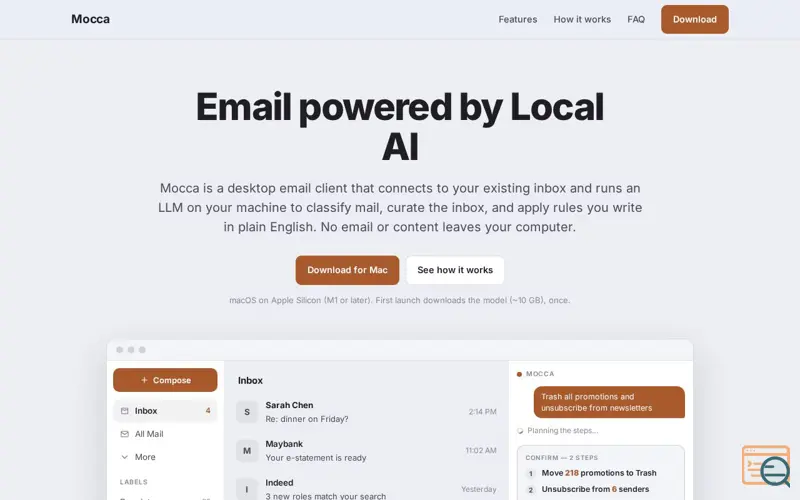800x500 pixels.
Task: Click the I avatar for Indeed
Action: 247,489
